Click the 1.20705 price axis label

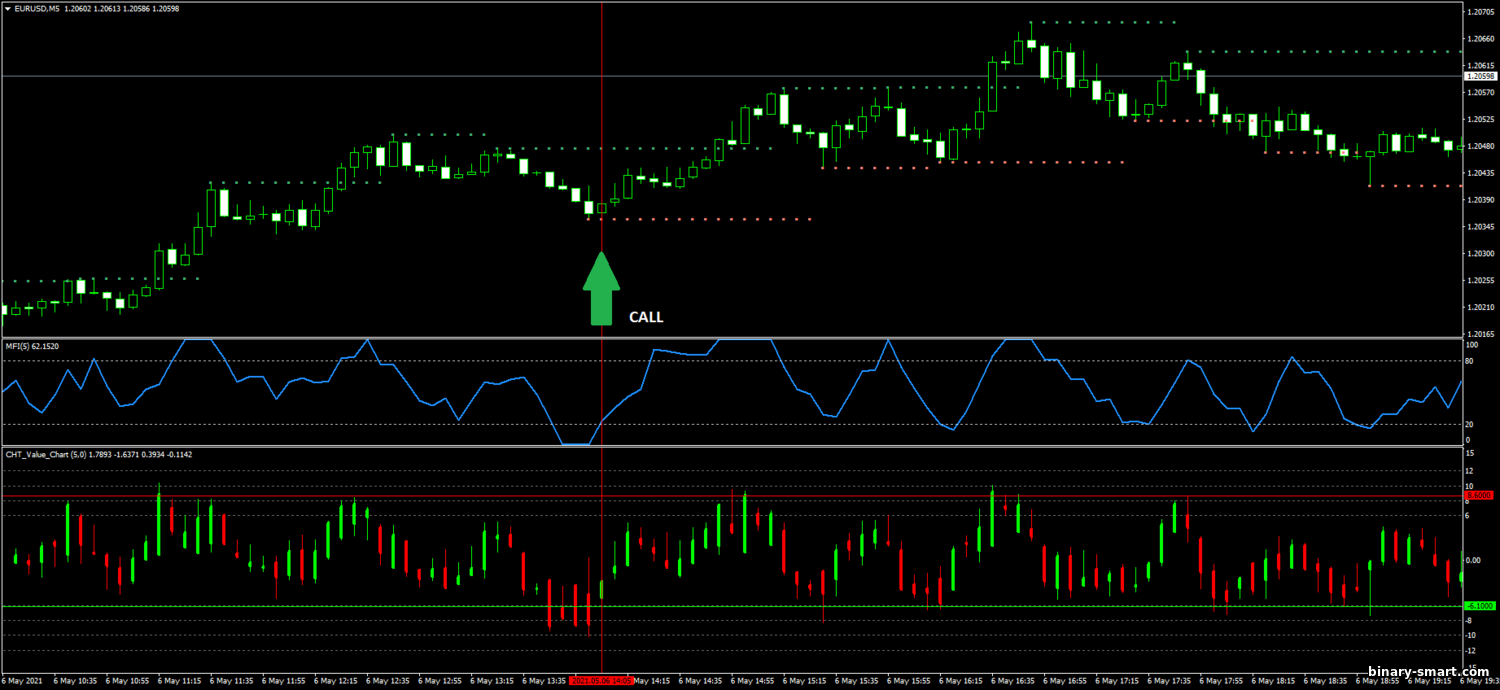pos(1478,12)
